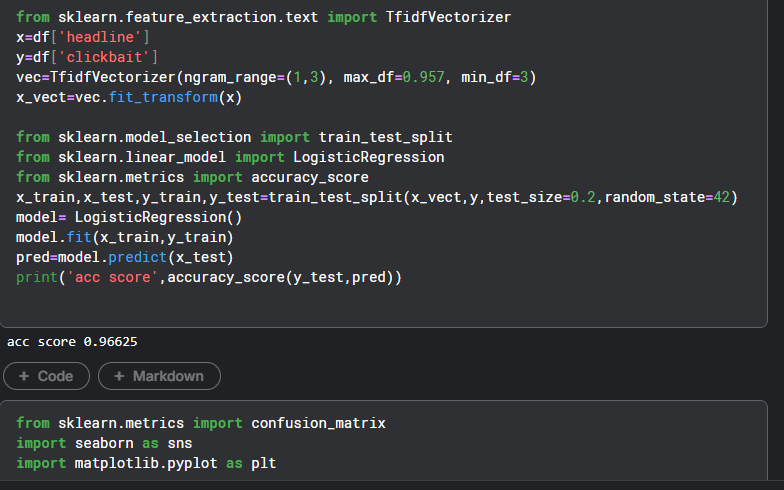Click the line importing LogisticRegression
The image size is (784, 490).
230,157
